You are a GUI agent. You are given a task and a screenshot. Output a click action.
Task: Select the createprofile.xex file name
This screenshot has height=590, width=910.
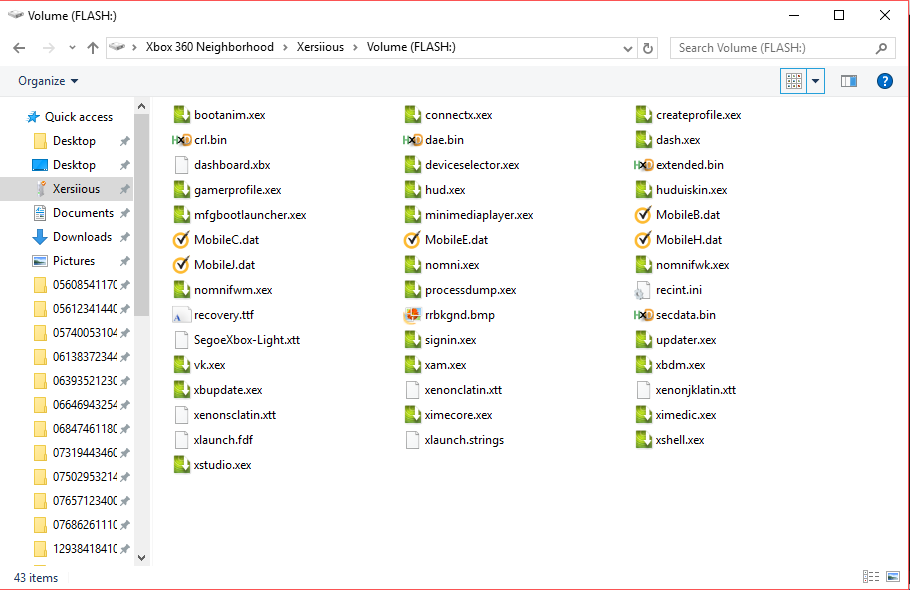(699, 115)
